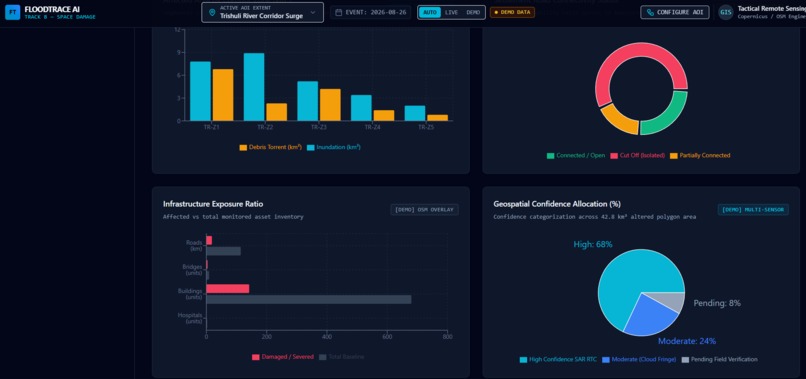The height and width of the screenshot is (379, 806).
Task: Toggle the Partially Connected legend entry
Action: (700, 155)
